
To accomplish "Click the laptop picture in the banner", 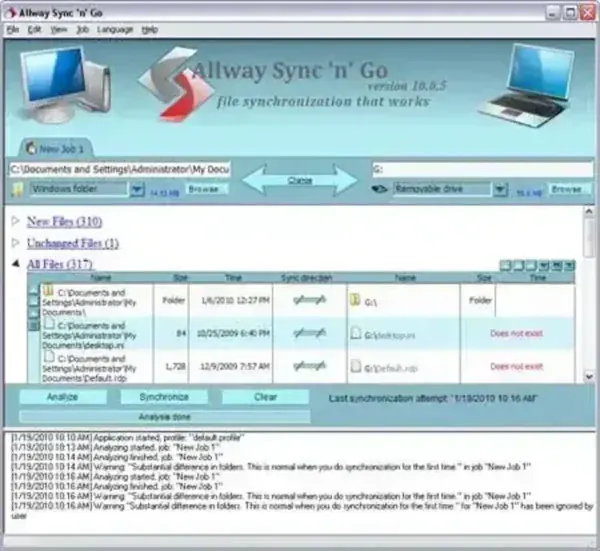I will tap(526, 85).
